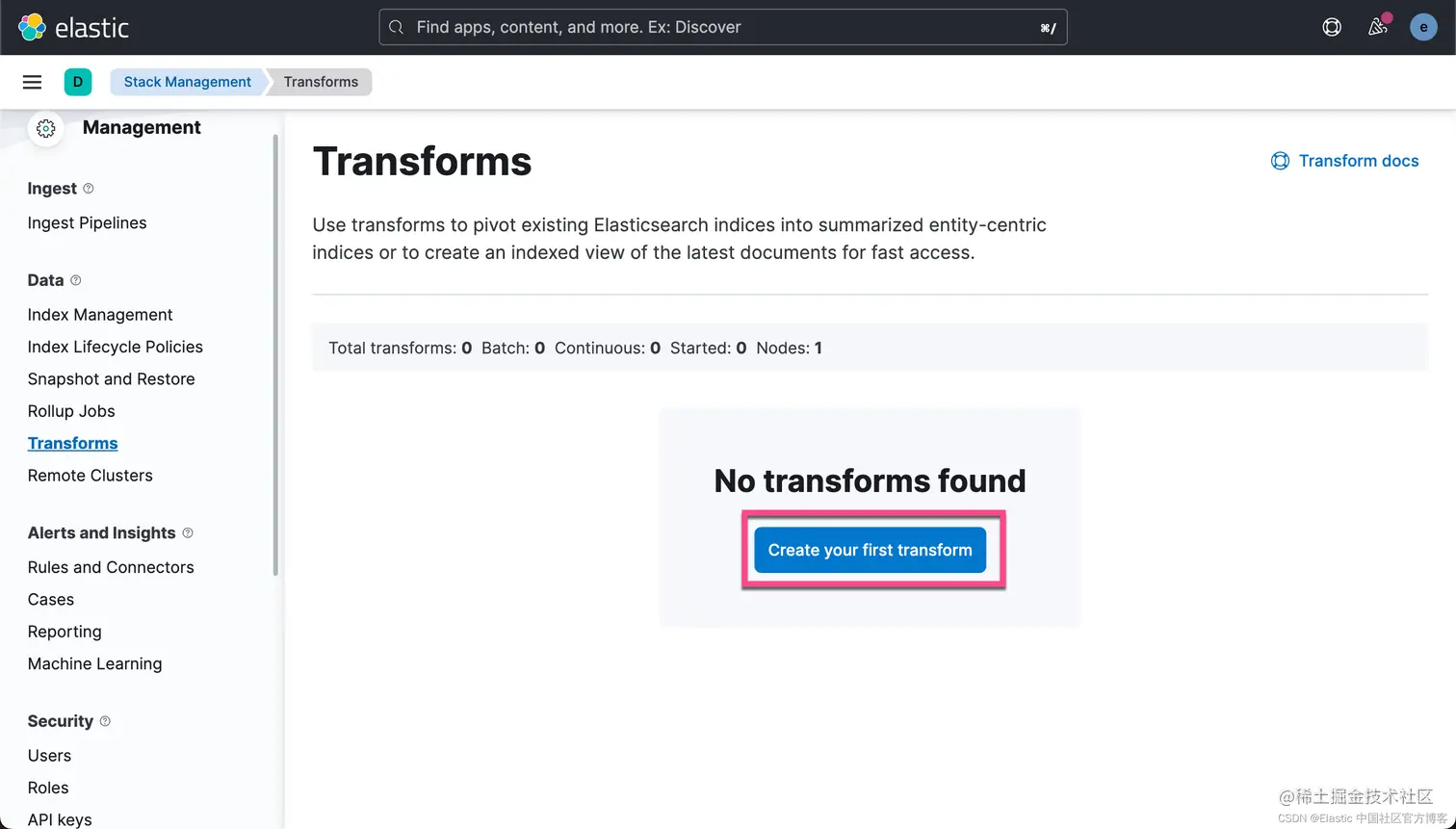1456x829 pixels.
Task: Click the Started: 0 stat
Action: [708, 349]
